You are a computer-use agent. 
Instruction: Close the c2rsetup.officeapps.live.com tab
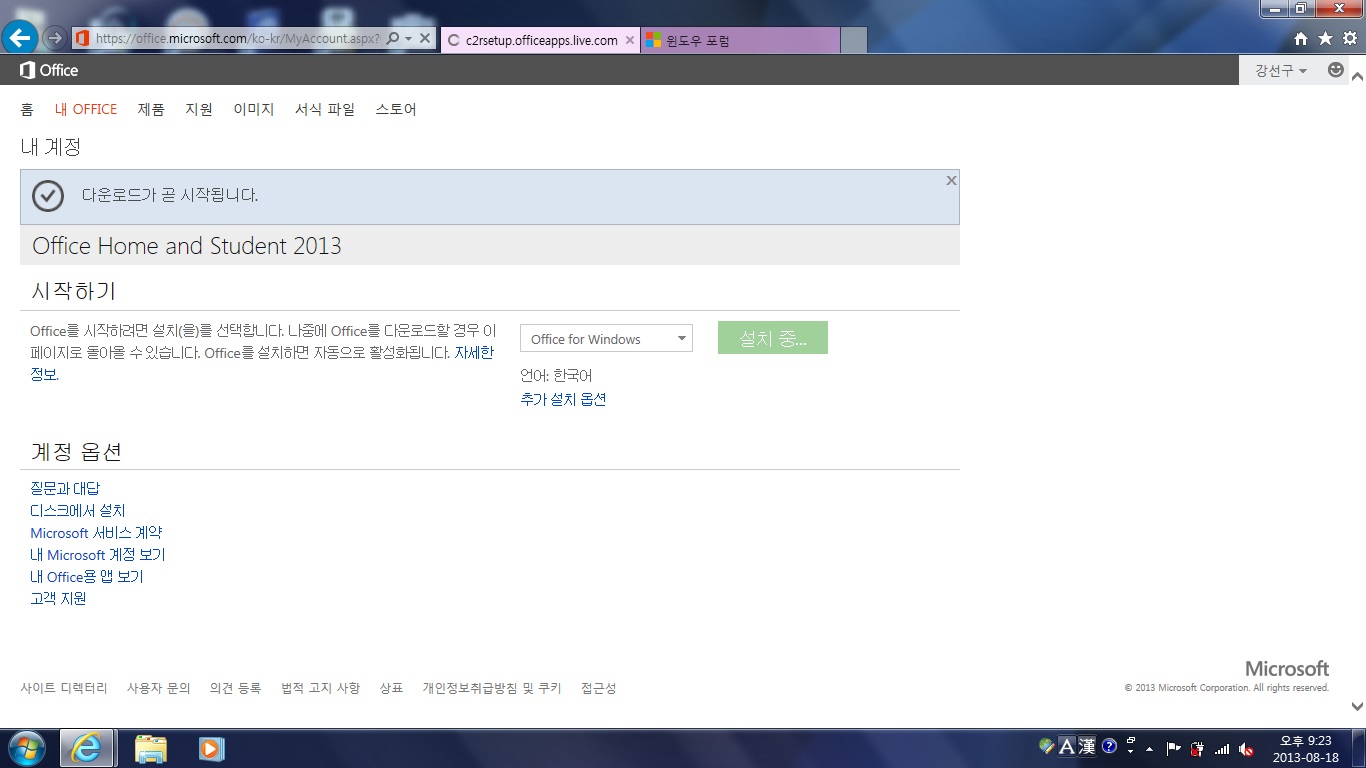click(x=630, y=40)
